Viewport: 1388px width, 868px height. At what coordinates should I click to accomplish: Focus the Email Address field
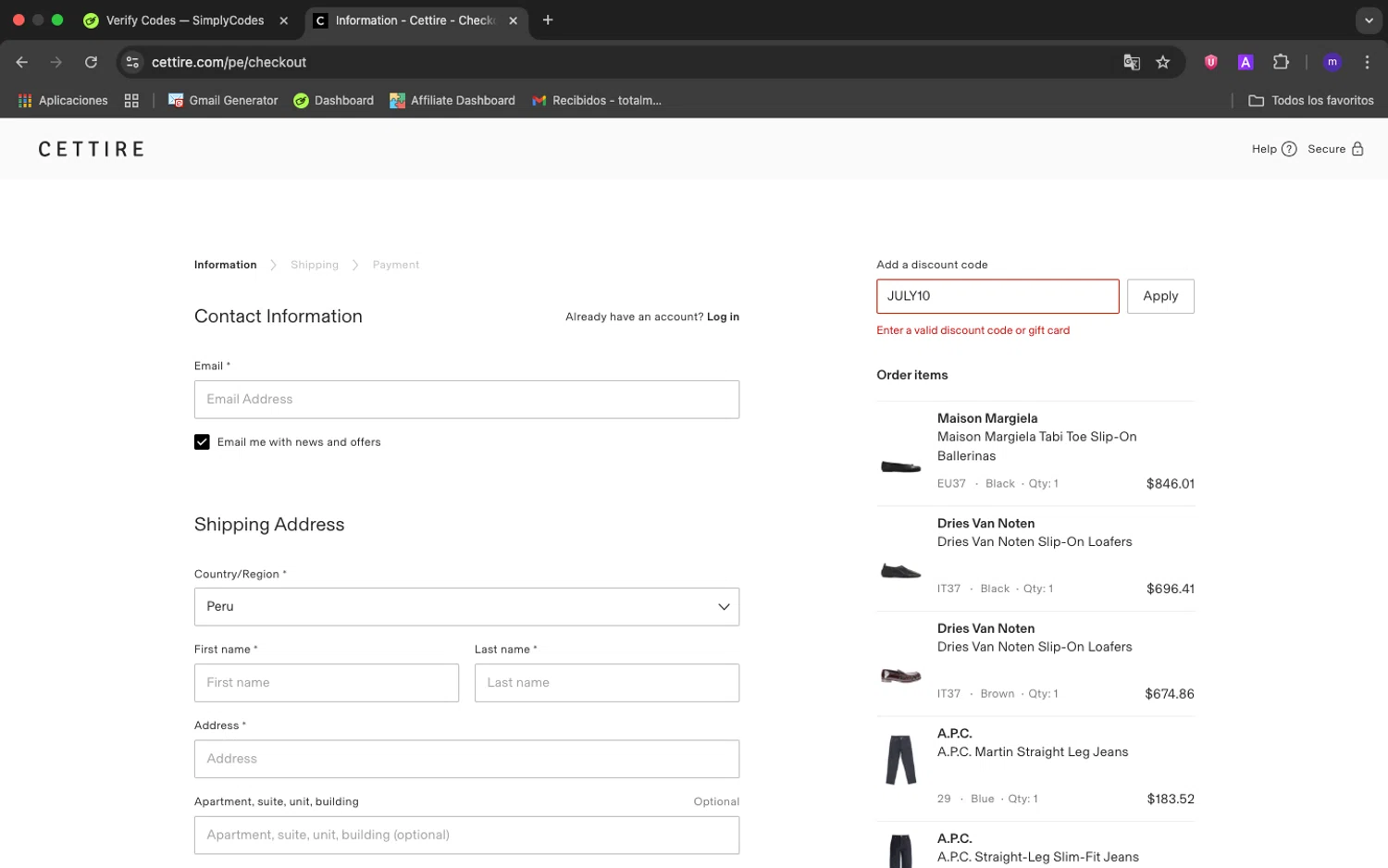466,400
